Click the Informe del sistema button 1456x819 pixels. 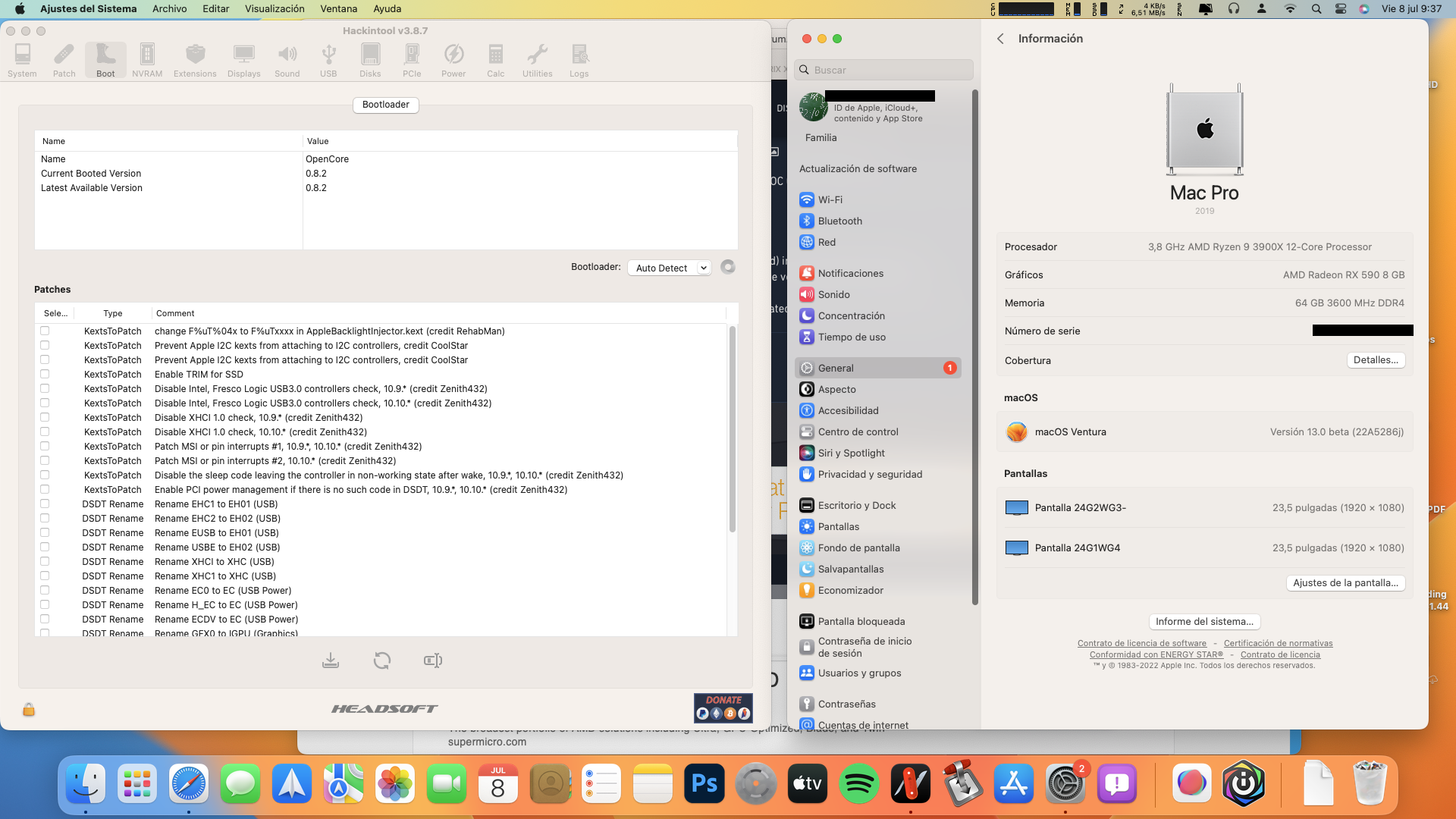tap(1204, 622)
